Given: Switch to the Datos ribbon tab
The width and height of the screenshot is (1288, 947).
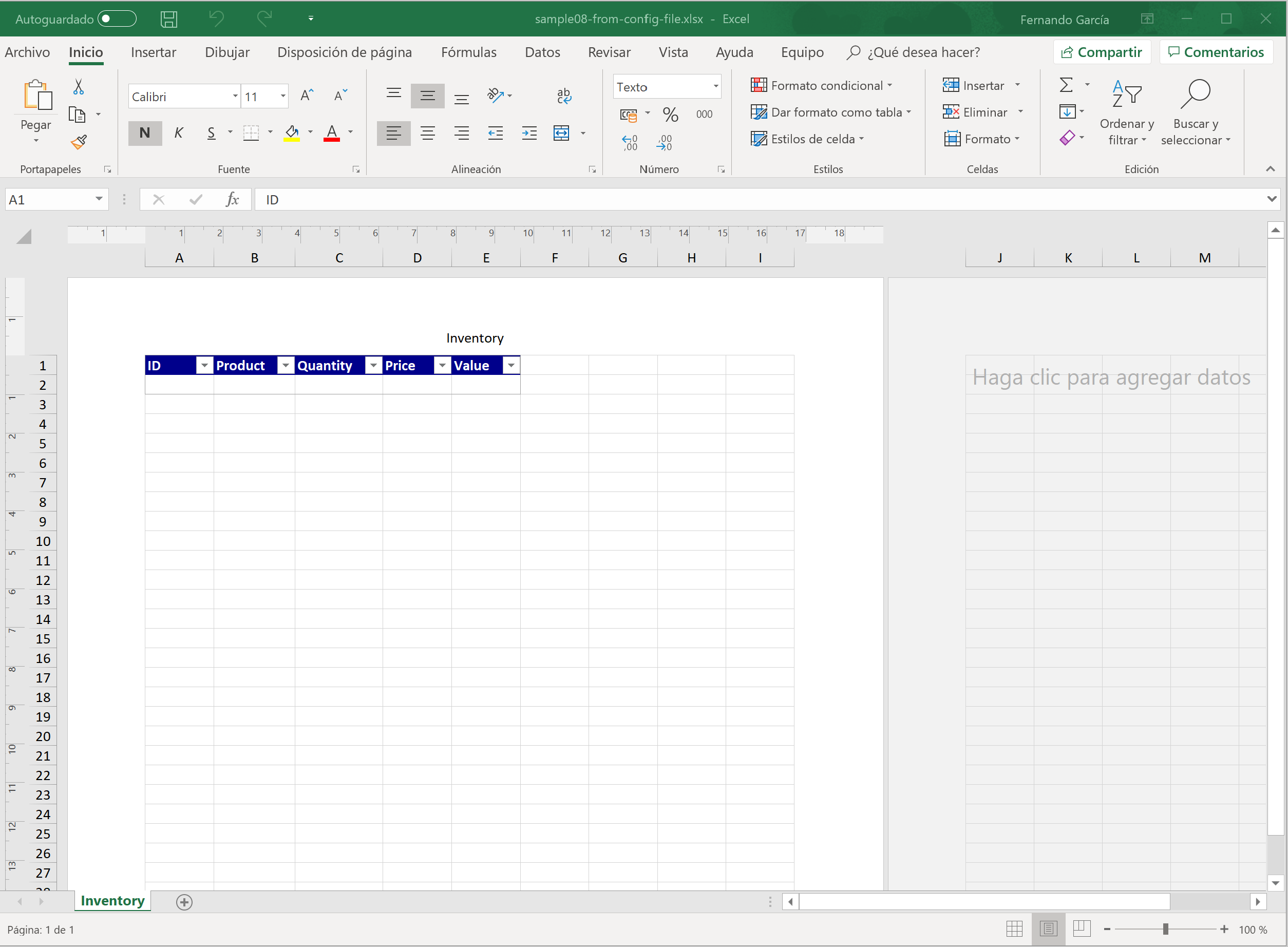Looking at the screenshot, I should (x=542, y=52).
